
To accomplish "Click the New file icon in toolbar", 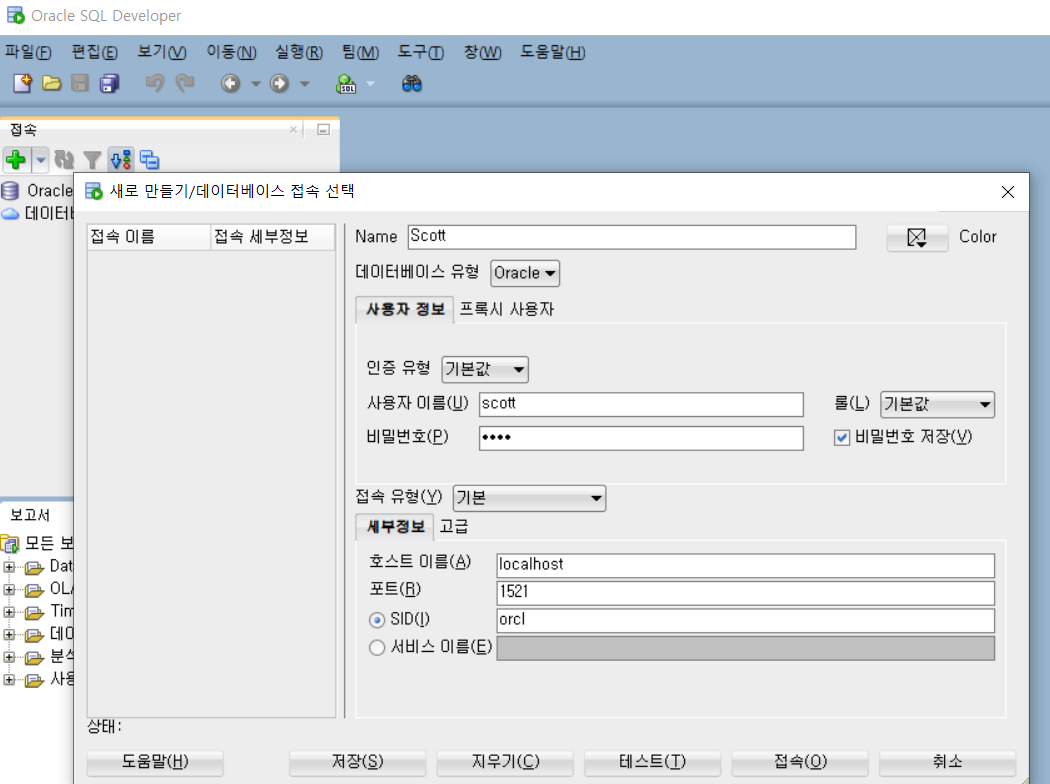I will [x=23, y=84].
